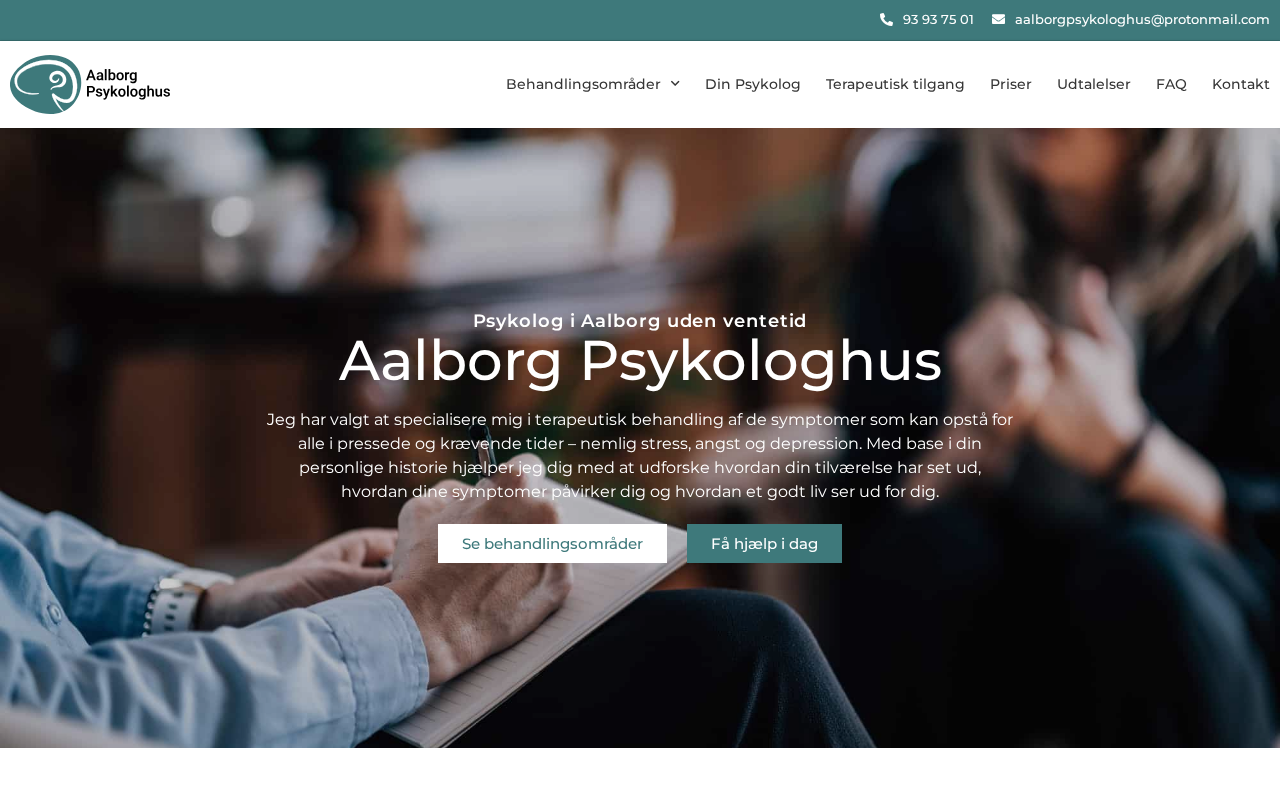Image resolution: width=1280 pixels, height=800 pixels.
Task: Click the Få hjælp i dag button
Action: coord(764,544)
